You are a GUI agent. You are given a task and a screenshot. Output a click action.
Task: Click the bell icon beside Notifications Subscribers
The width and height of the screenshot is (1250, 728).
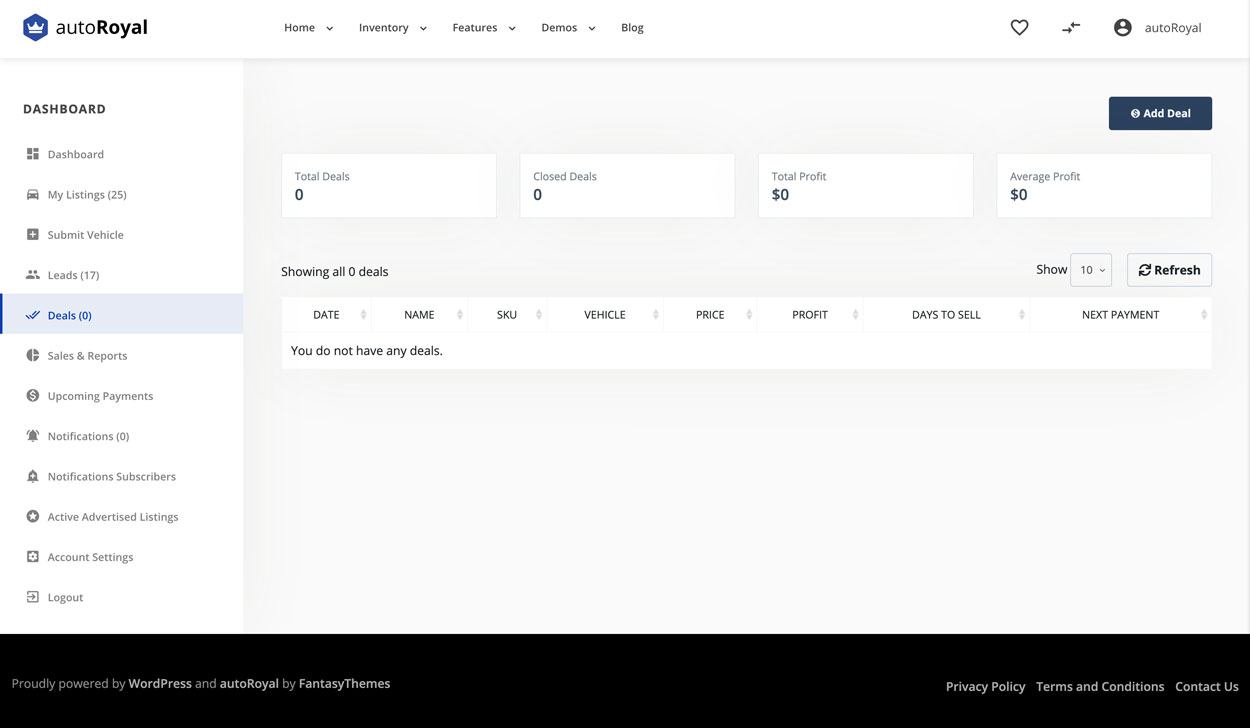click(33, 476)
